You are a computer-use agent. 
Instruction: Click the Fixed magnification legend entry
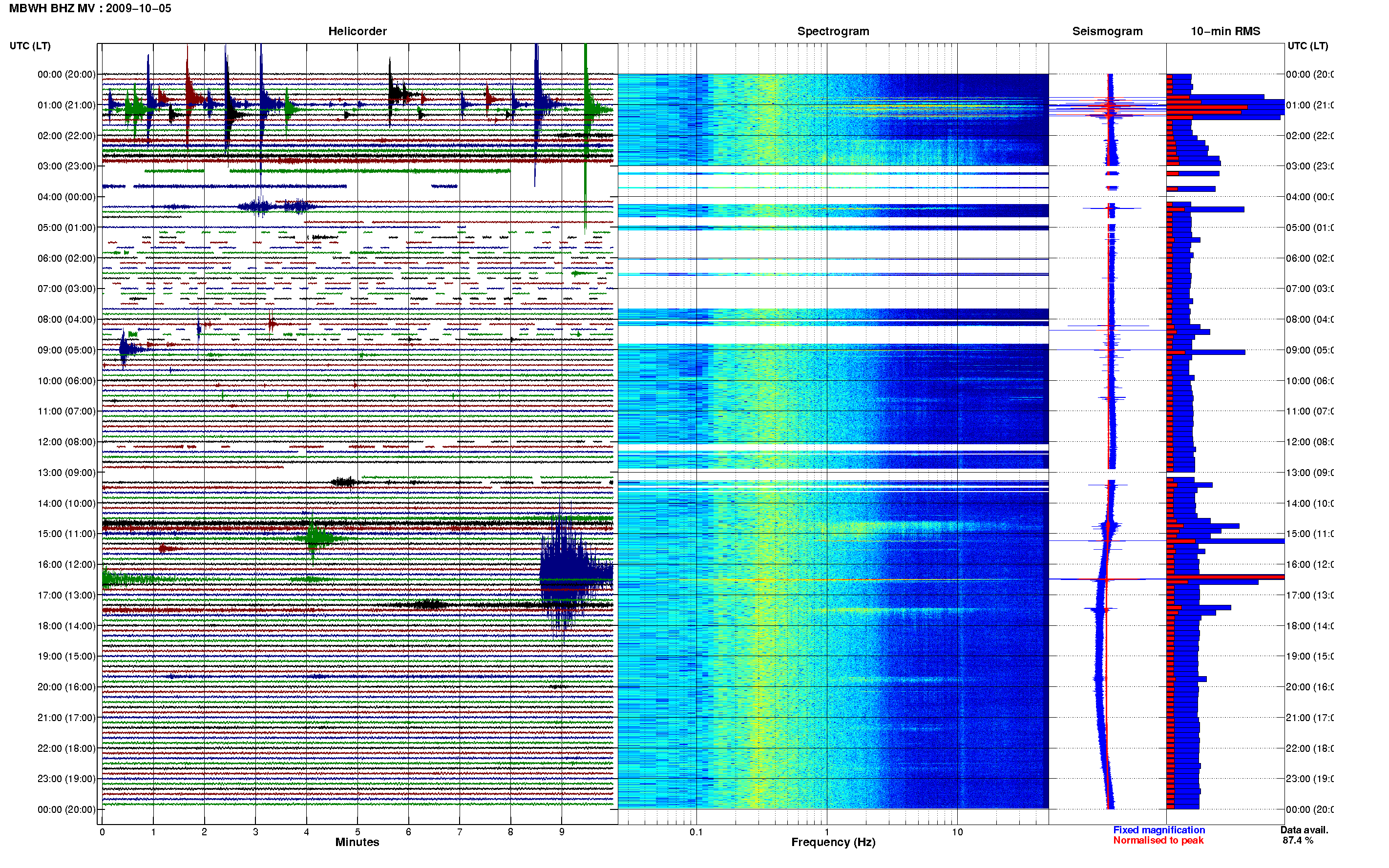click(1159, 830)
